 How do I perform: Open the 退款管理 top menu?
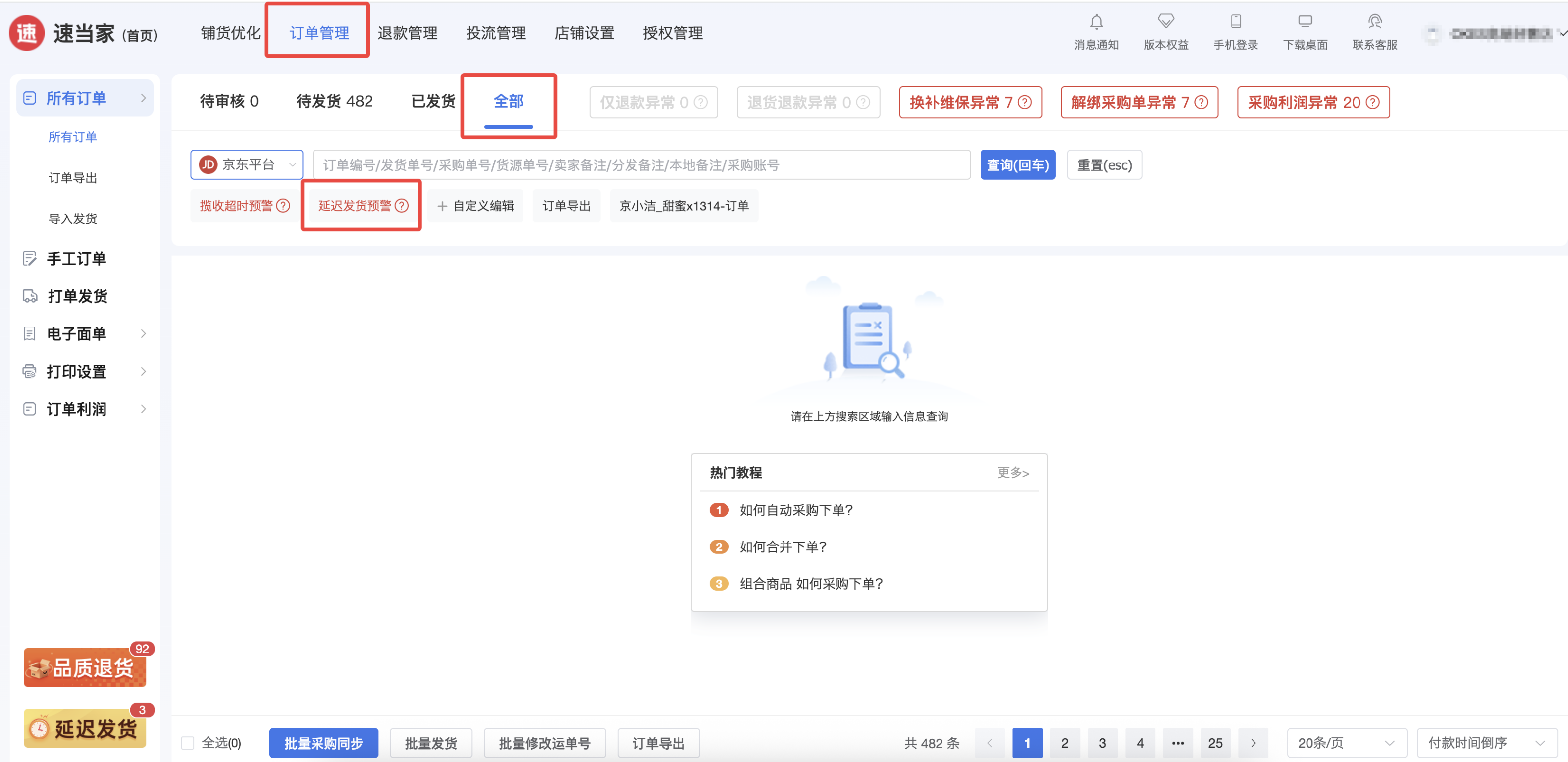[x=407, y=33]
